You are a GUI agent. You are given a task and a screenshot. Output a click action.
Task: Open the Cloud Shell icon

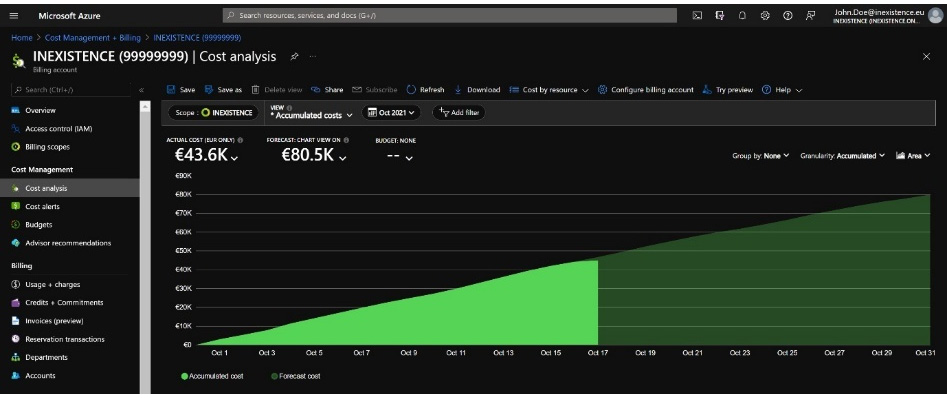pyautogui.click(x=697, y=16)
